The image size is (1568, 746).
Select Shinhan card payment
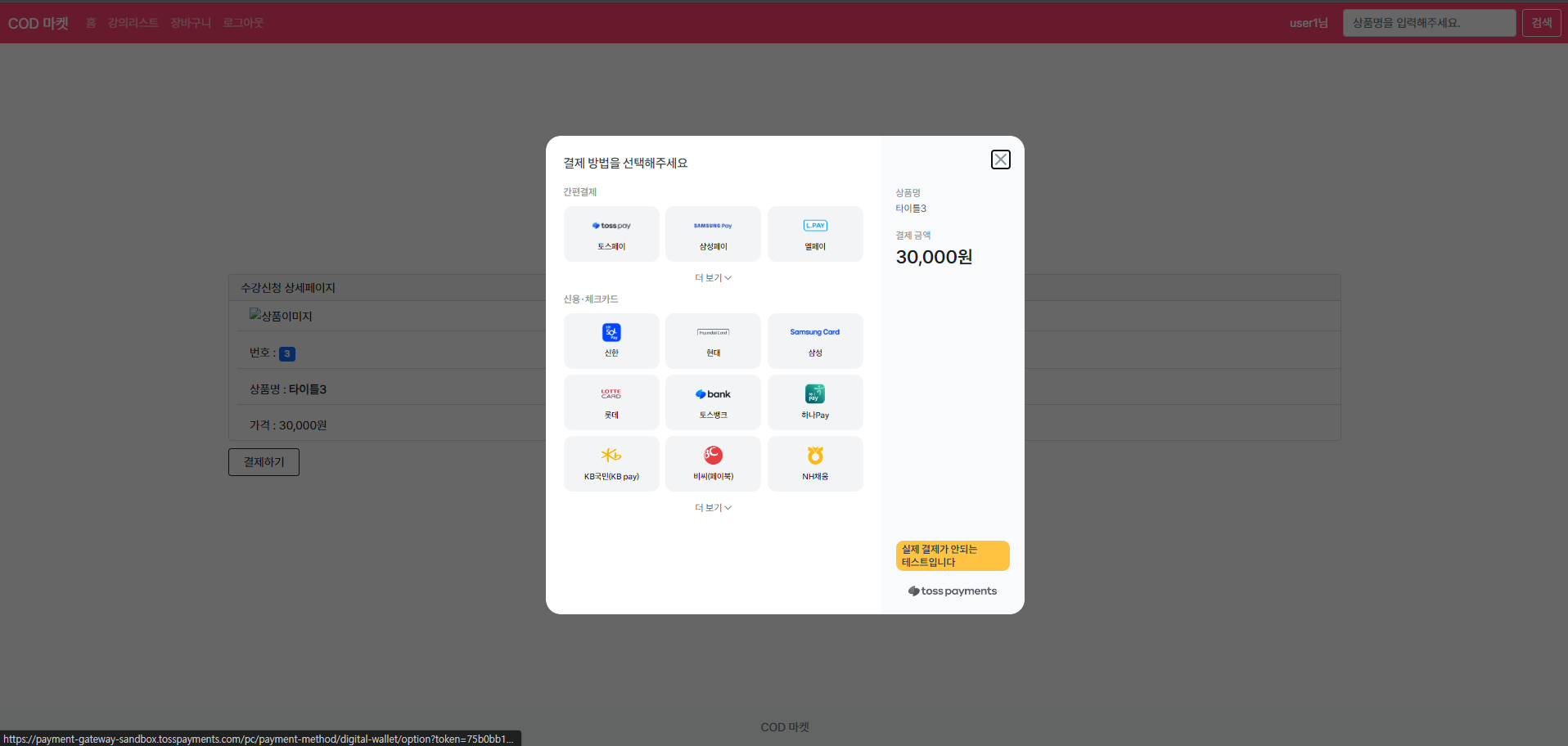[x=611, y=341]
